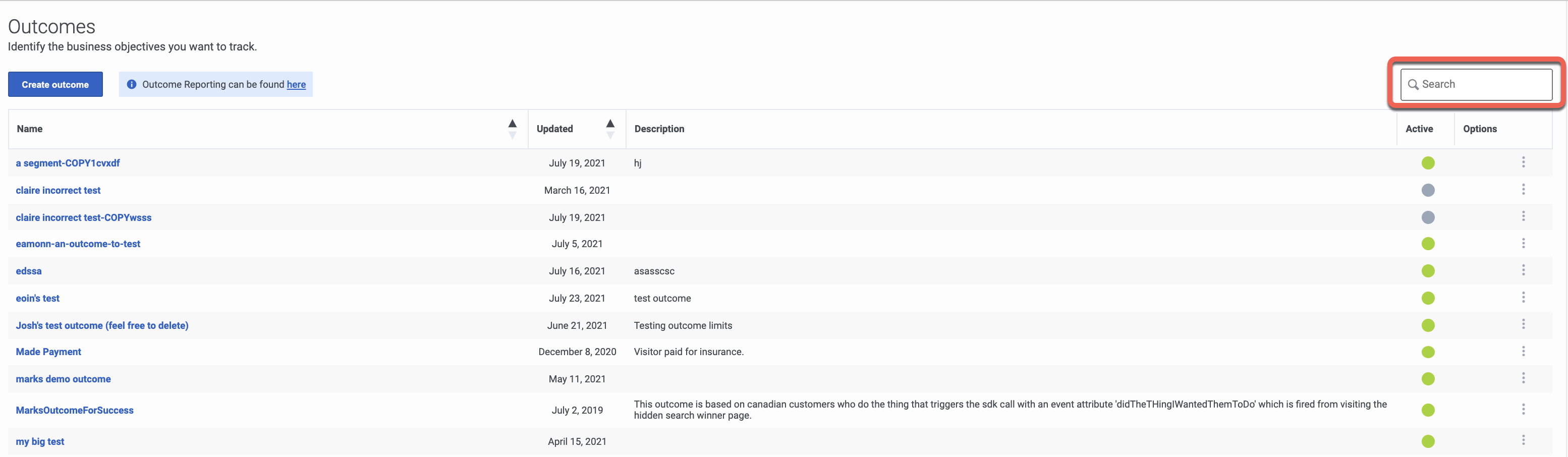Open options menu for Made Payment outcome
Image resolution: width=1568 pixels, height=457 pixels.
pyautogui.click(x=1524, y=351)
